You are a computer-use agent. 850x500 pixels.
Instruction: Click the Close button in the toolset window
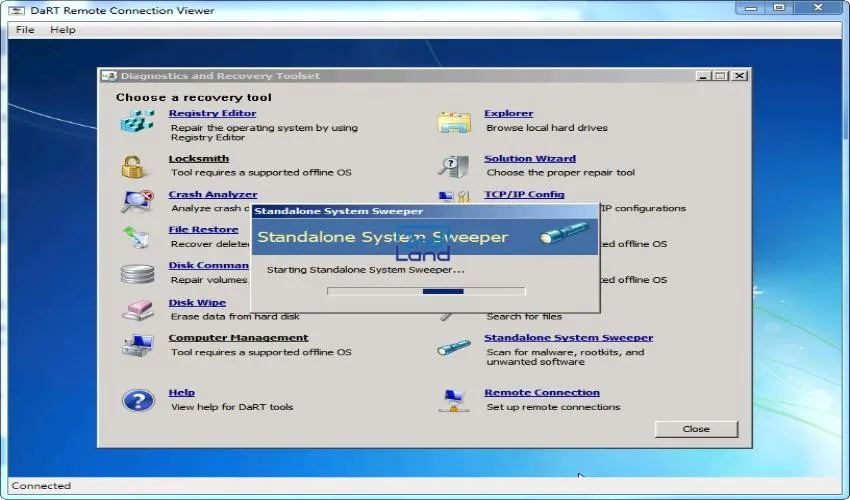tap(696, 429)
